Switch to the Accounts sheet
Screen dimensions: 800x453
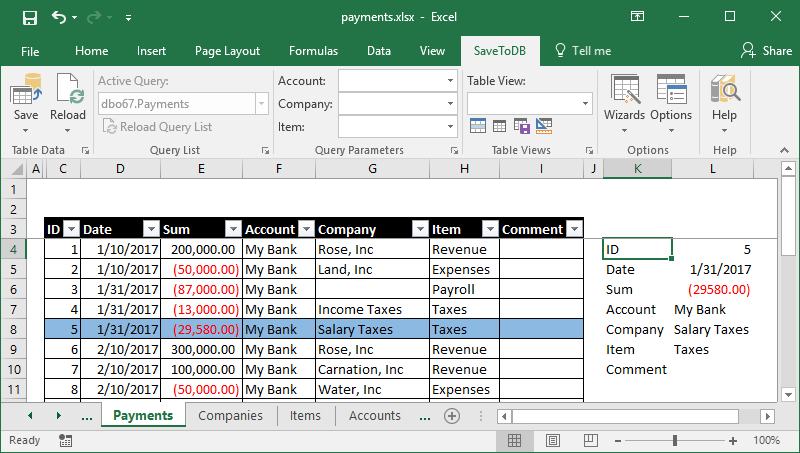click(x=375, y=416)
